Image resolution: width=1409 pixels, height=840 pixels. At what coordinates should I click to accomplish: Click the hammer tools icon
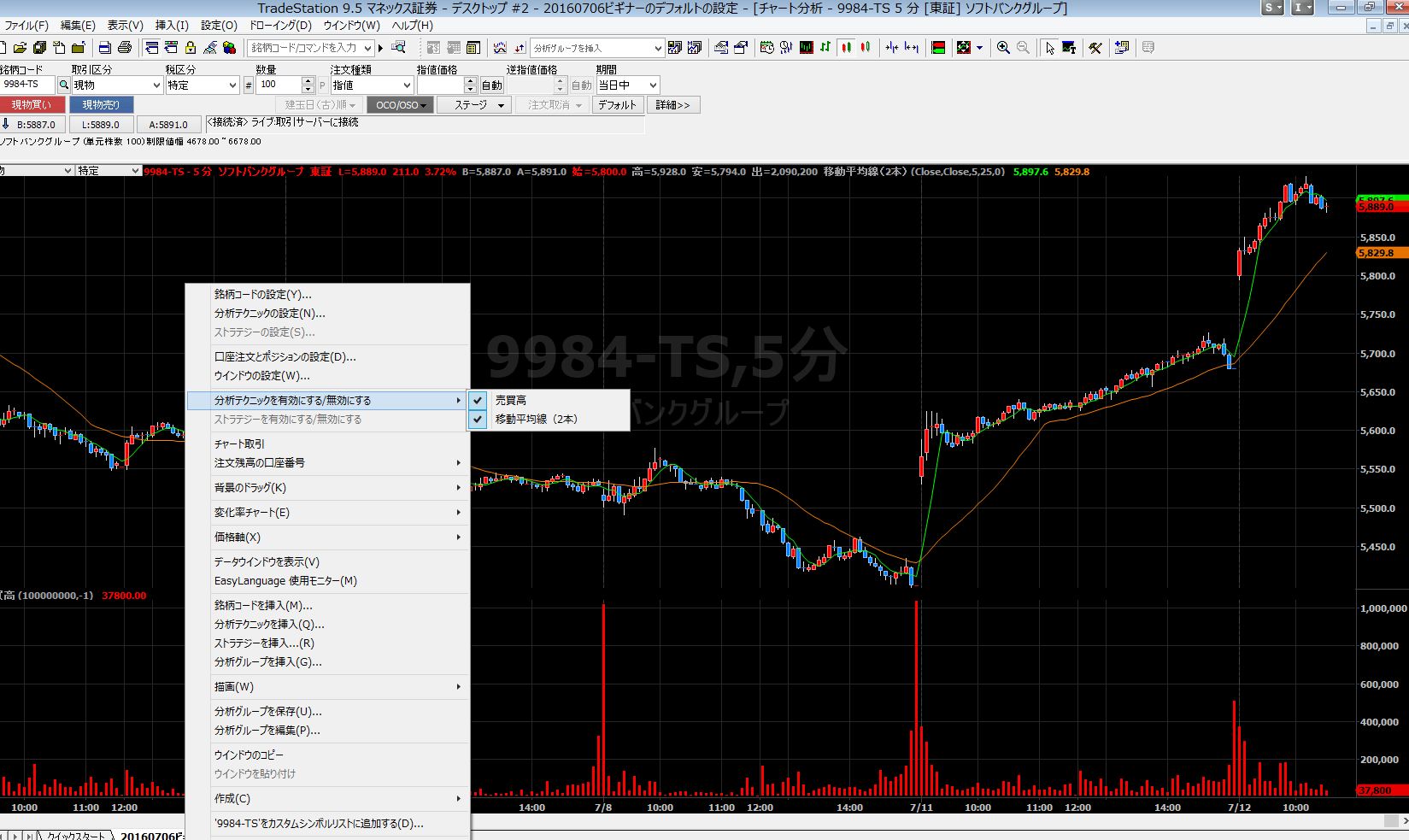(x=1095, y=47)
